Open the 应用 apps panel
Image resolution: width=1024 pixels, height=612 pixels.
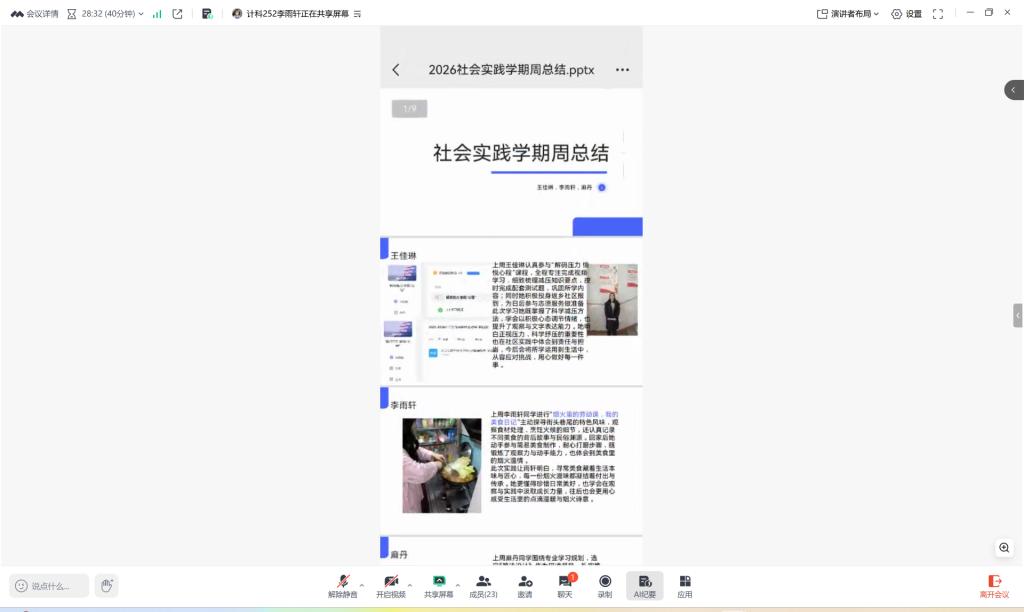[x=684, y=585]
